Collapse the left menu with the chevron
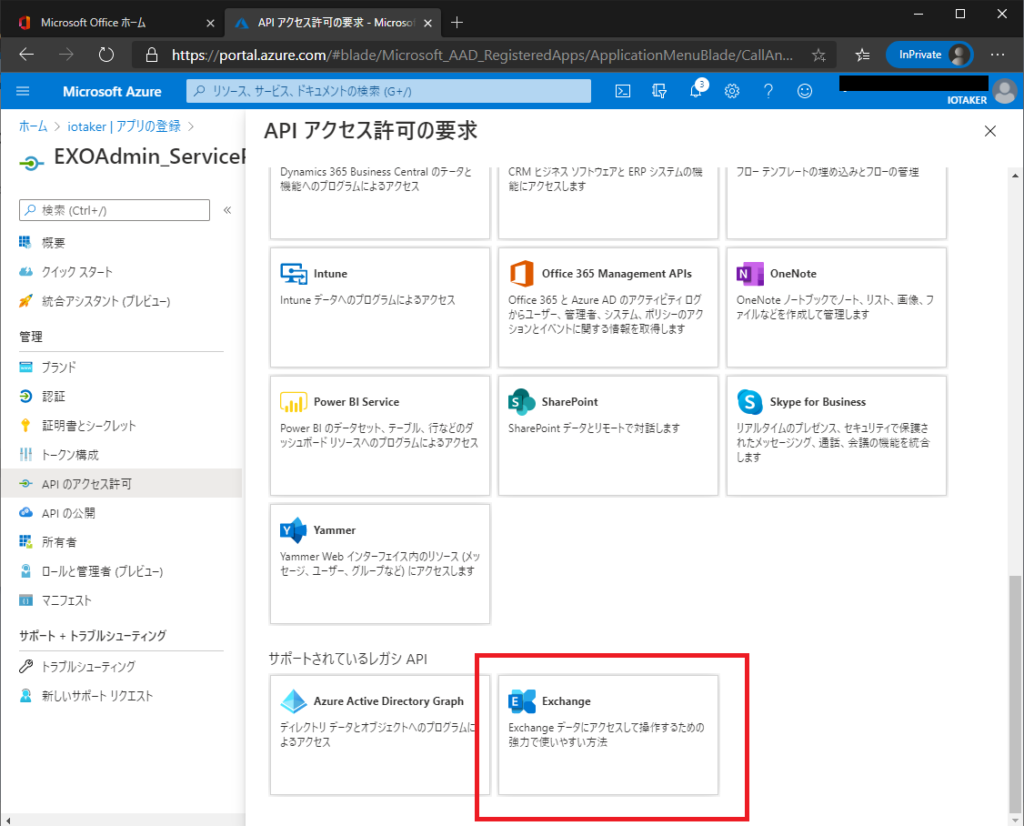1024x826 pixels. [227, 210]
